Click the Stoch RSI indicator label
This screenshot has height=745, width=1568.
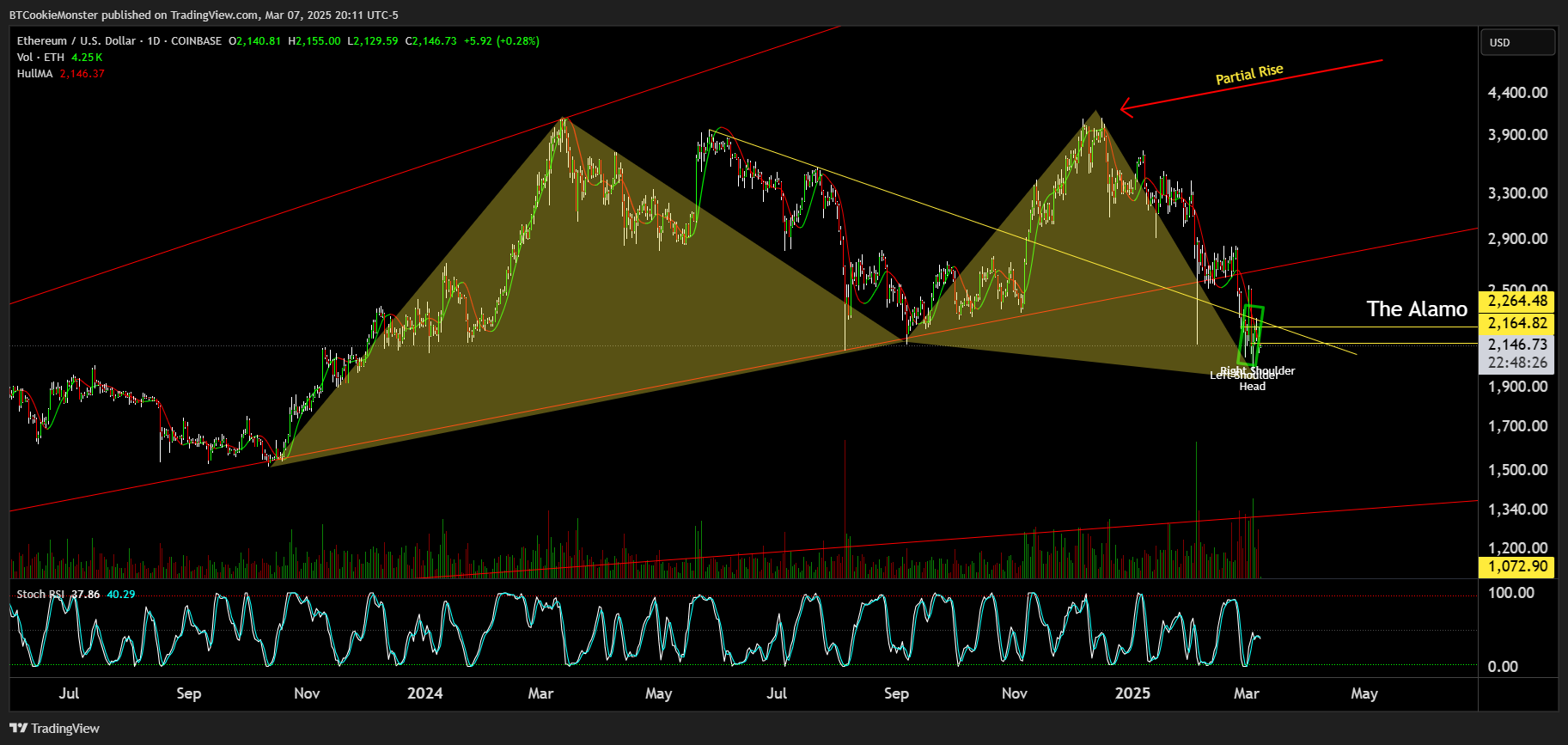[x=40, y=594]
